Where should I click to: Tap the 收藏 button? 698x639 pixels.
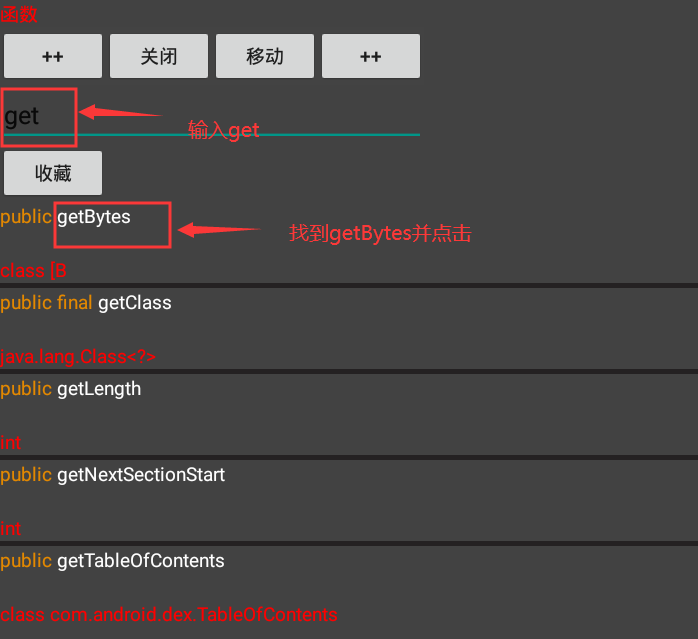coord(53,173)
